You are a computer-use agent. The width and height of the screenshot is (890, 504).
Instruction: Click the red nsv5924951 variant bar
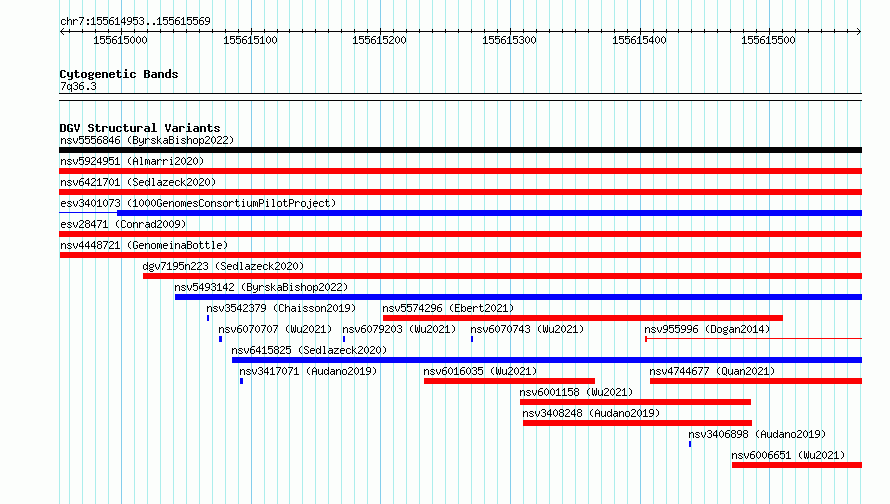point(460,171)
